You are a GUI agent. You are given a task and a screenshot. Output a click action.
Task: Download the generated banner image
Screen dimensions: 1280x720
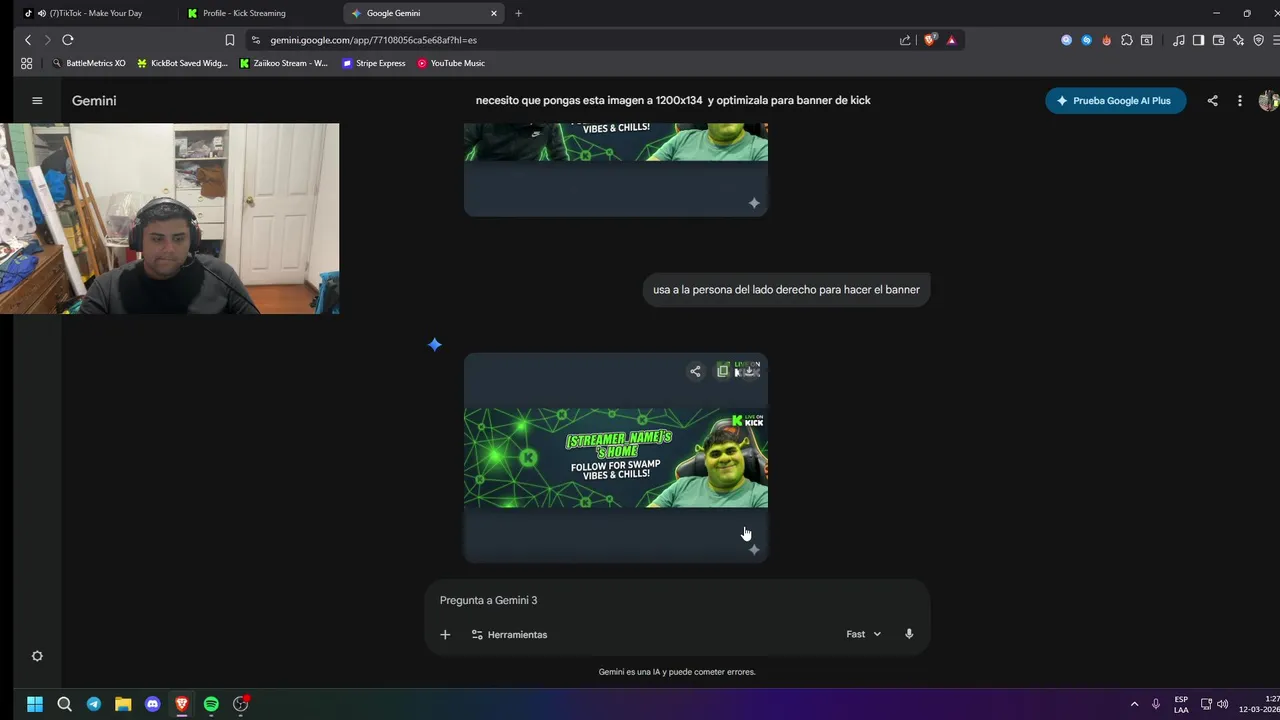pyautogui.click(x=749, y=371)
